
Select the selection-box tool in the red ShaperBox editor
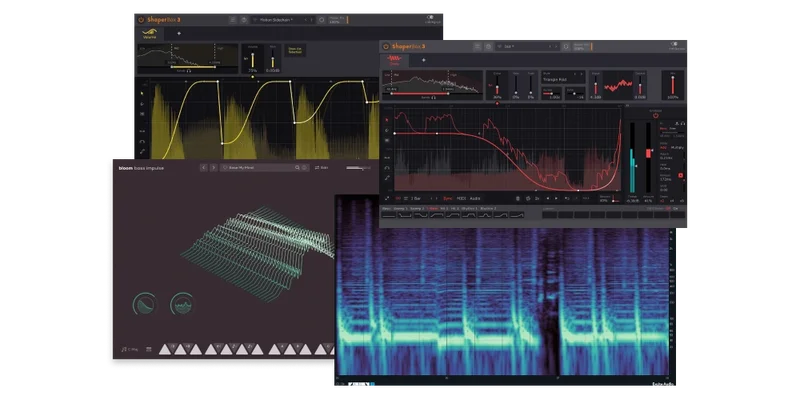coord(387,140)
